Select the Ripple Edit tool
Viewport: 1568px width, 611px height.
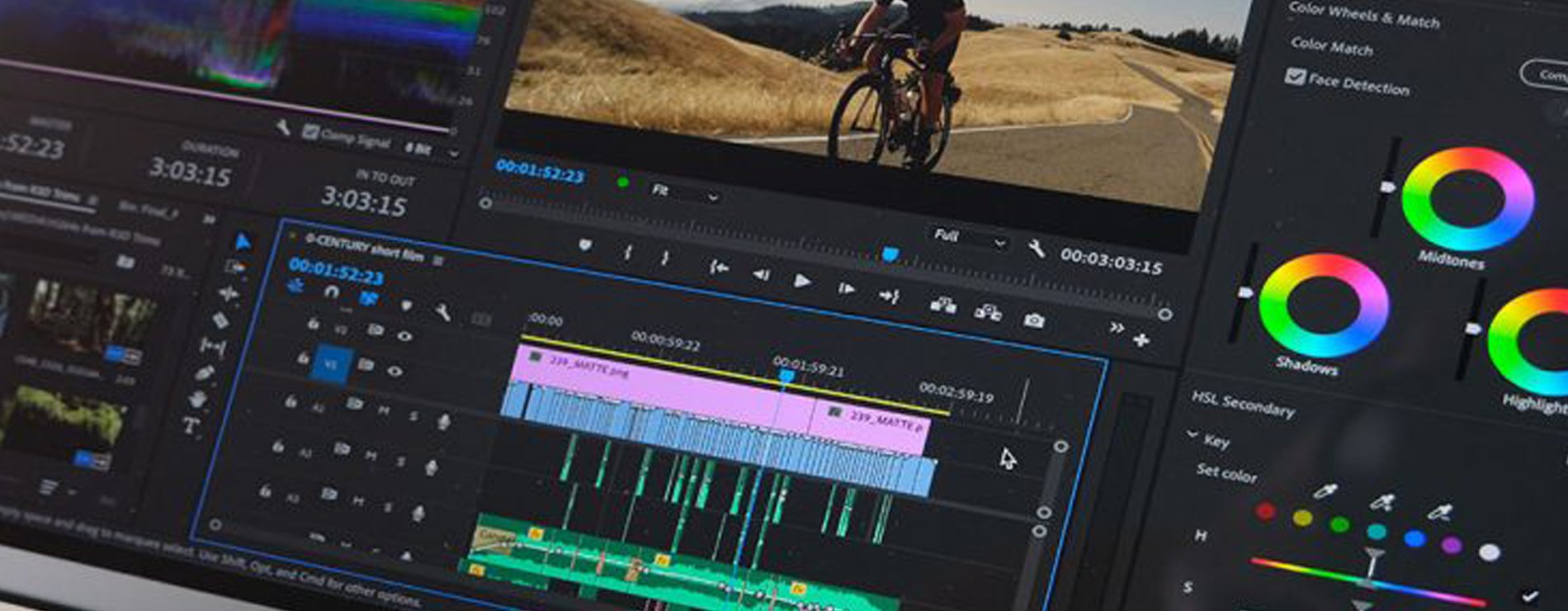coord(228,293)
